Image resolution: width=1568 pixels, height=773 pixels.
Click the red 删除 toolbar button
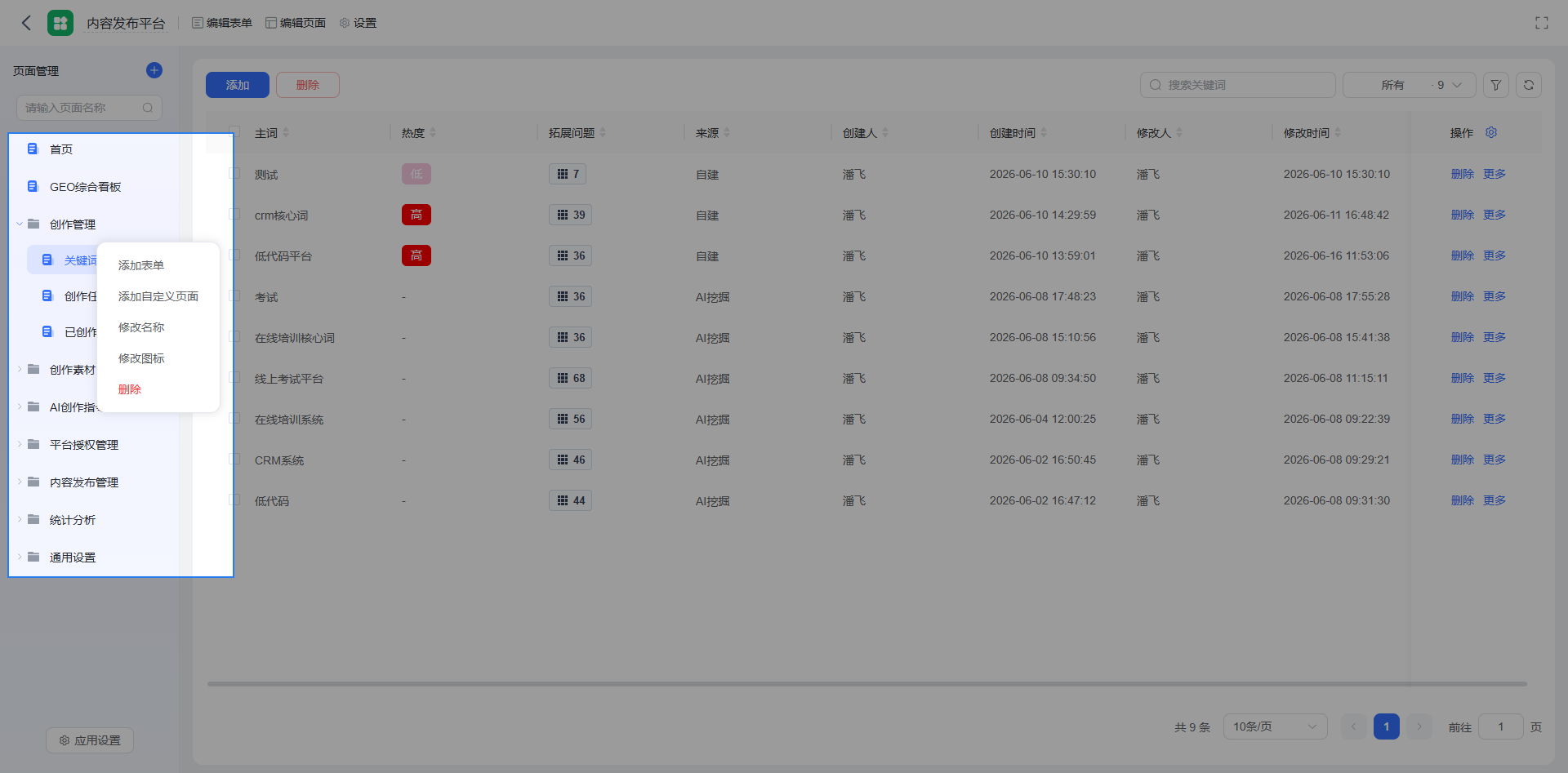(x=308, y=85)
